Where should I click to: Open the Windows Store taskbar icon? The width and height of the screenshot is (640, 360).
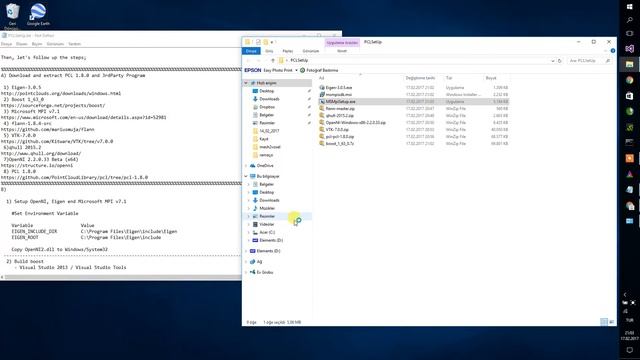pos(629,96)
